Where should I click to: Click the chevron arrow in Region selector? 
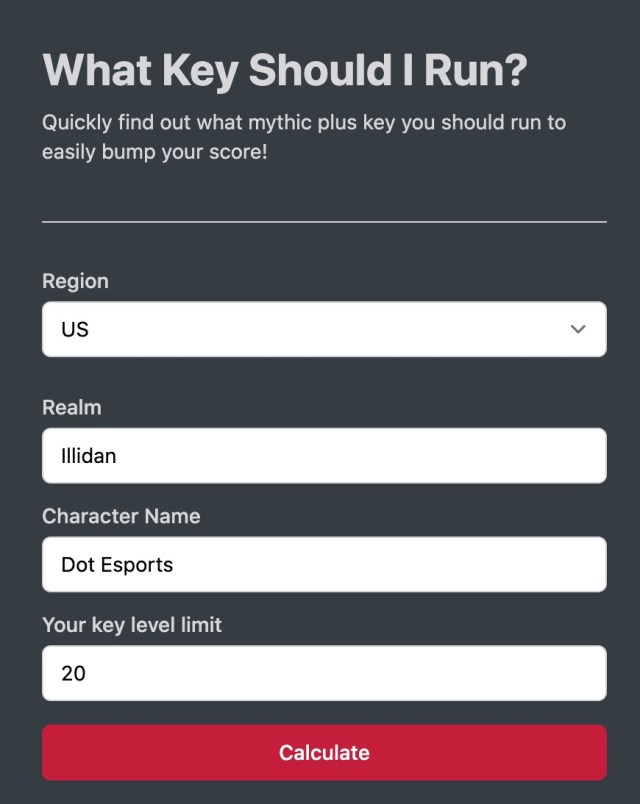[578, 329]
